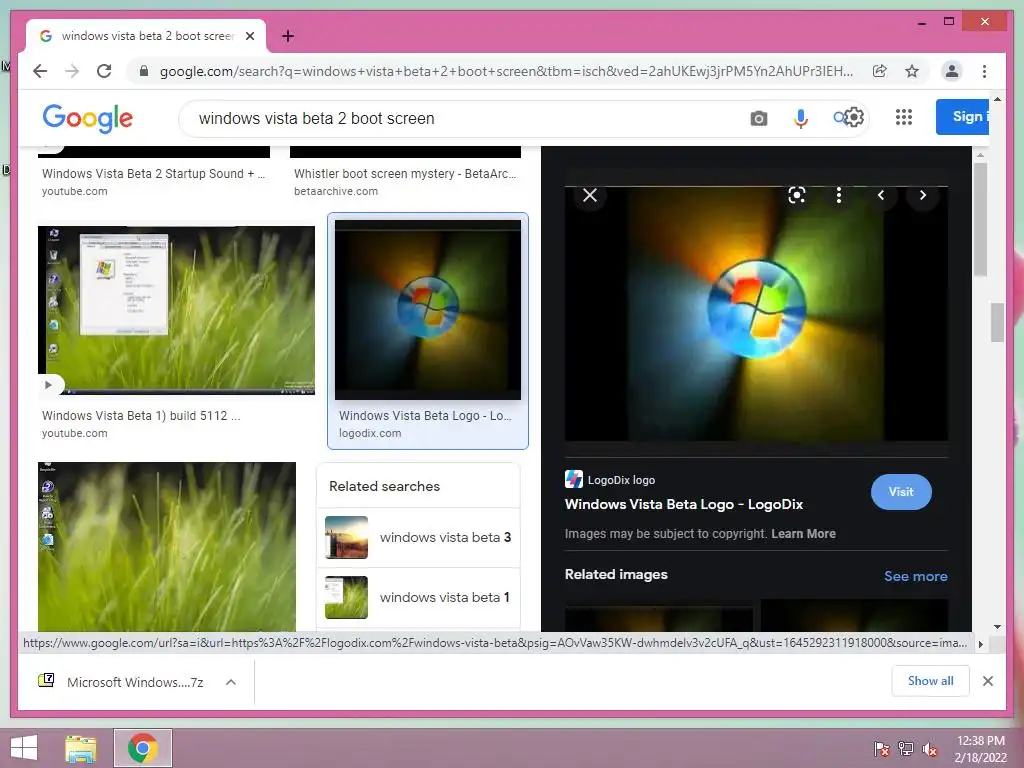Open first related image thumbnail in panel

[x=658, y=618]
